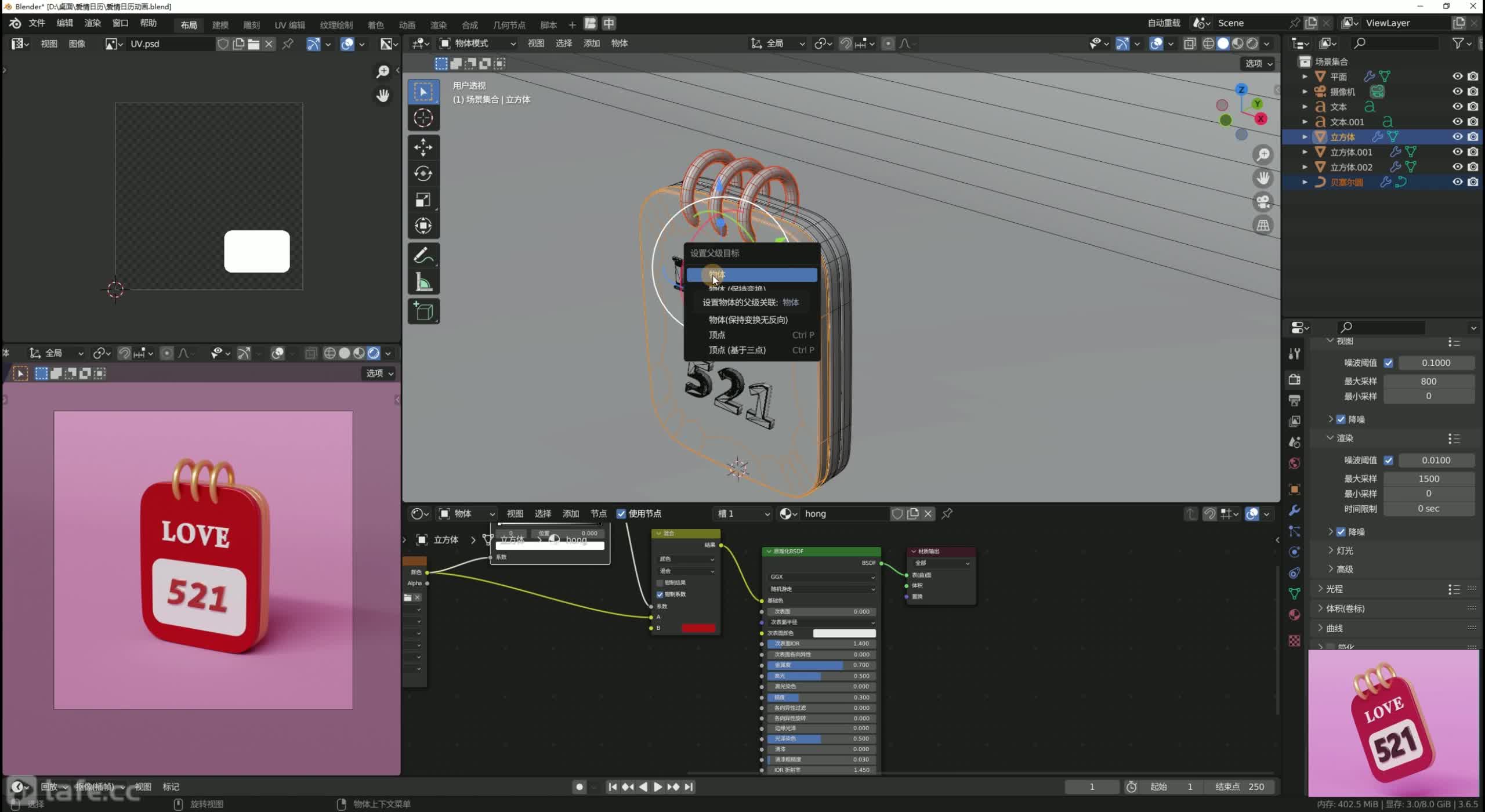Screen dimensions: 1485x812
Task: Select the Measure tool
Action: point(423,282)
